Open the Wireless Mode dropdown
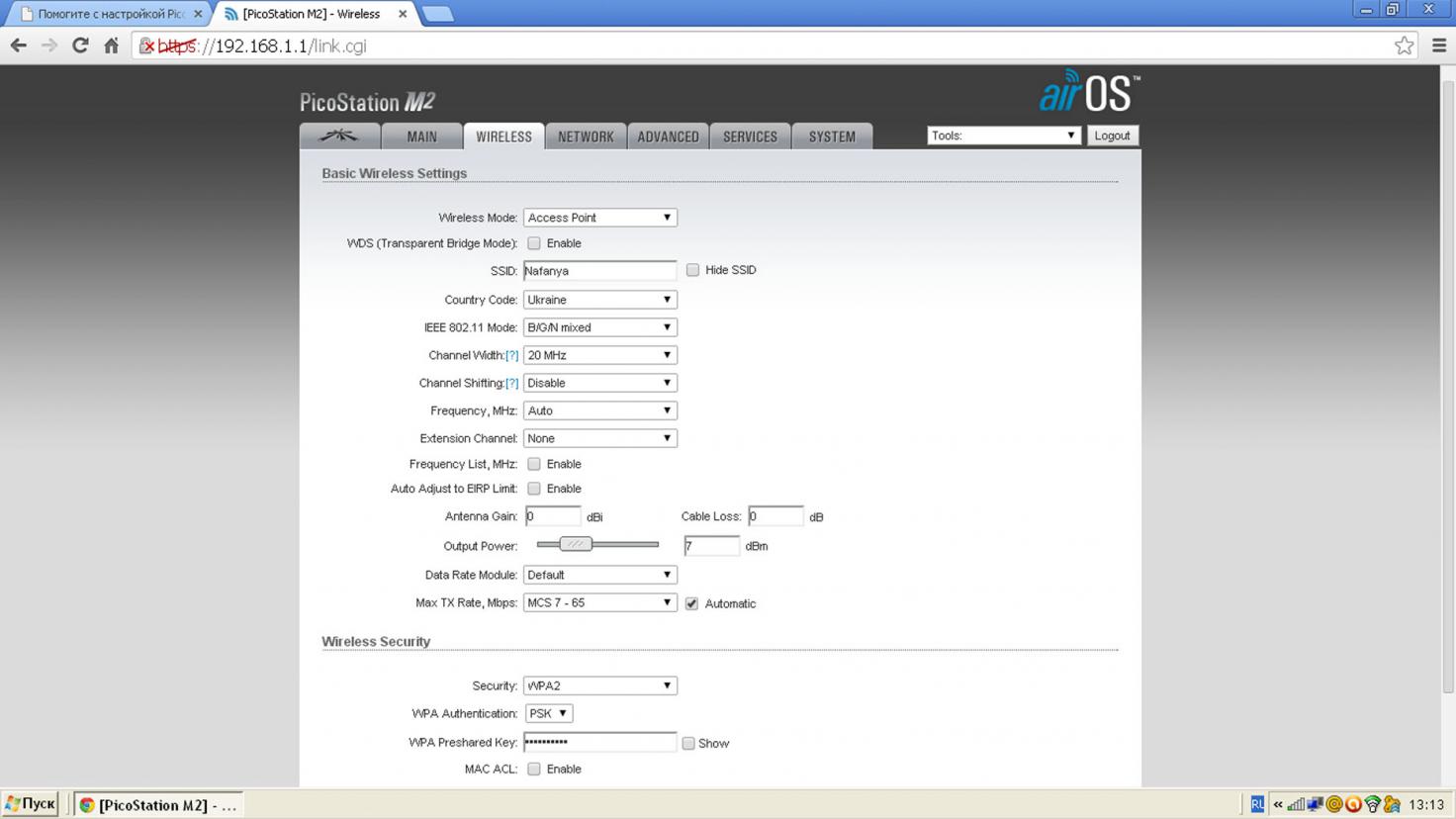The height and width of the screenshot is (819, 1456). [599, 218]
